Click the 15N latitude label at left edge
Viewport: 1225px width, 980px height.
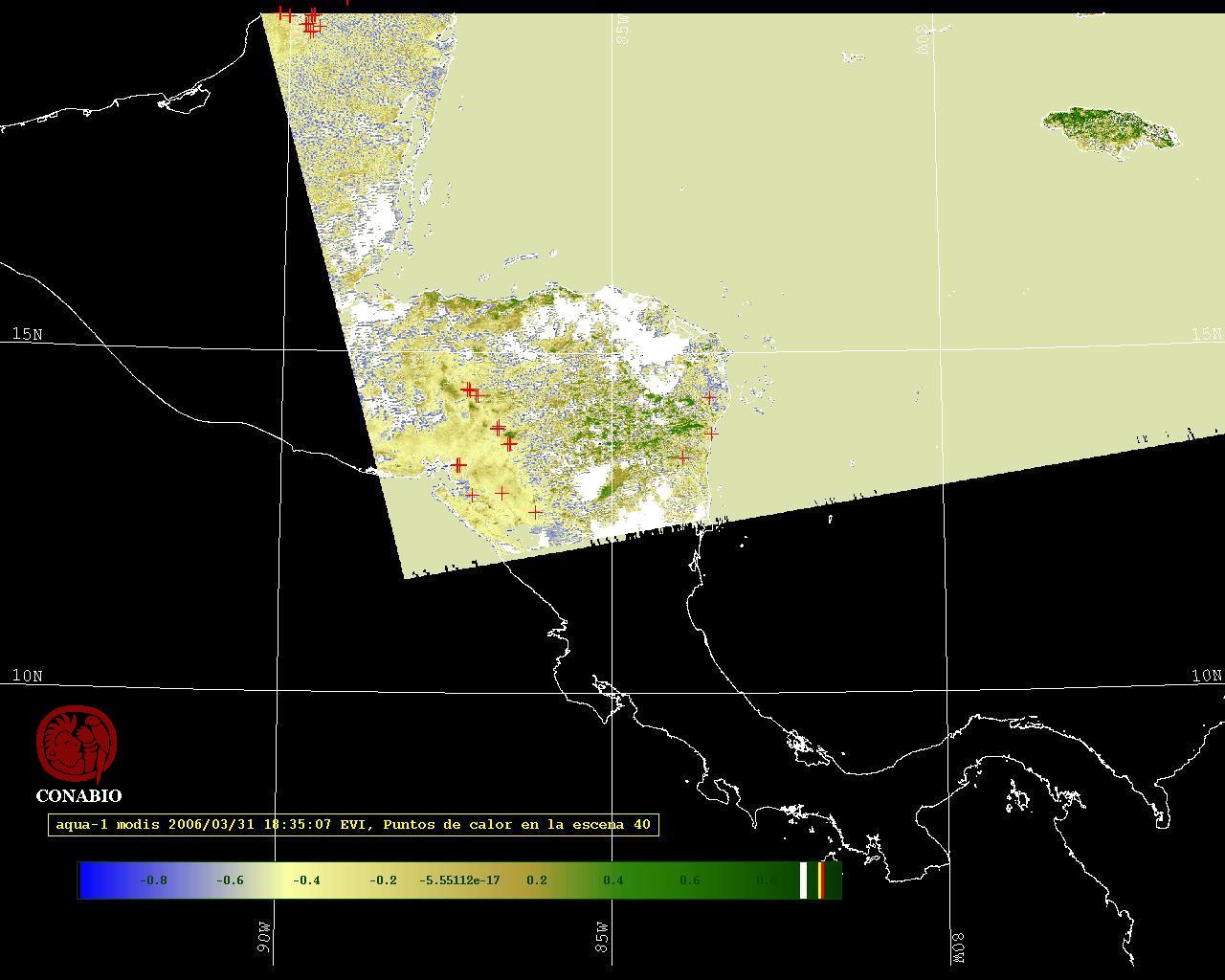[x=27, y=334]
